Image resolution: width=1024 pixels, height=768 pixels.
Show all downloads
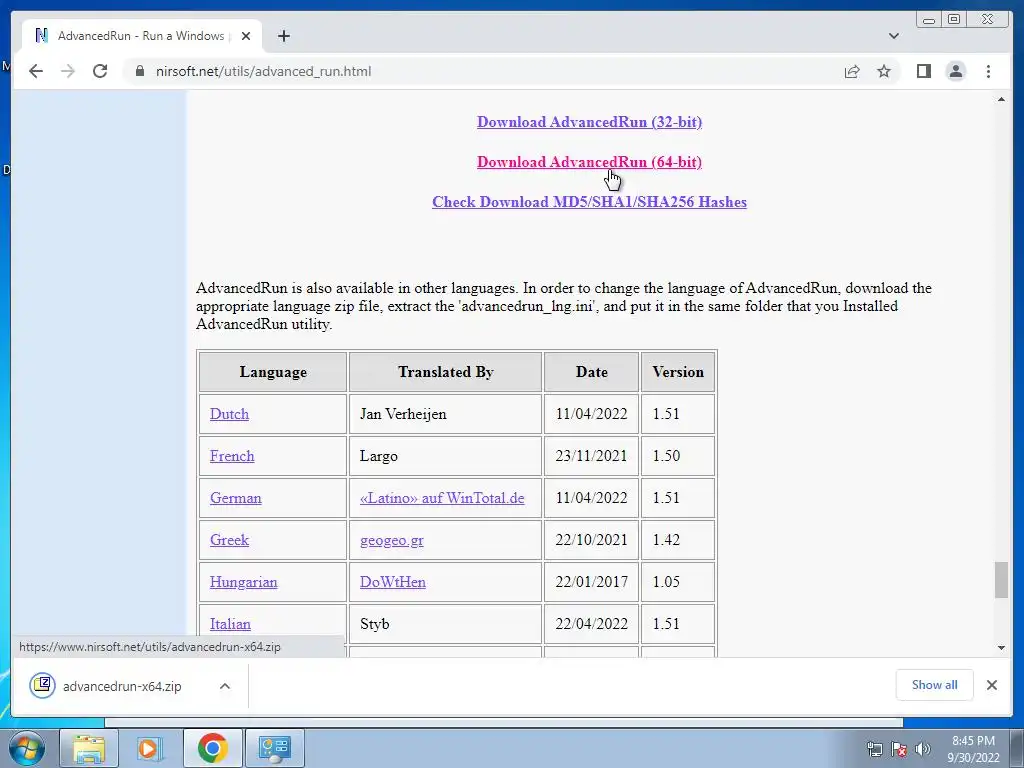[935, 685]
